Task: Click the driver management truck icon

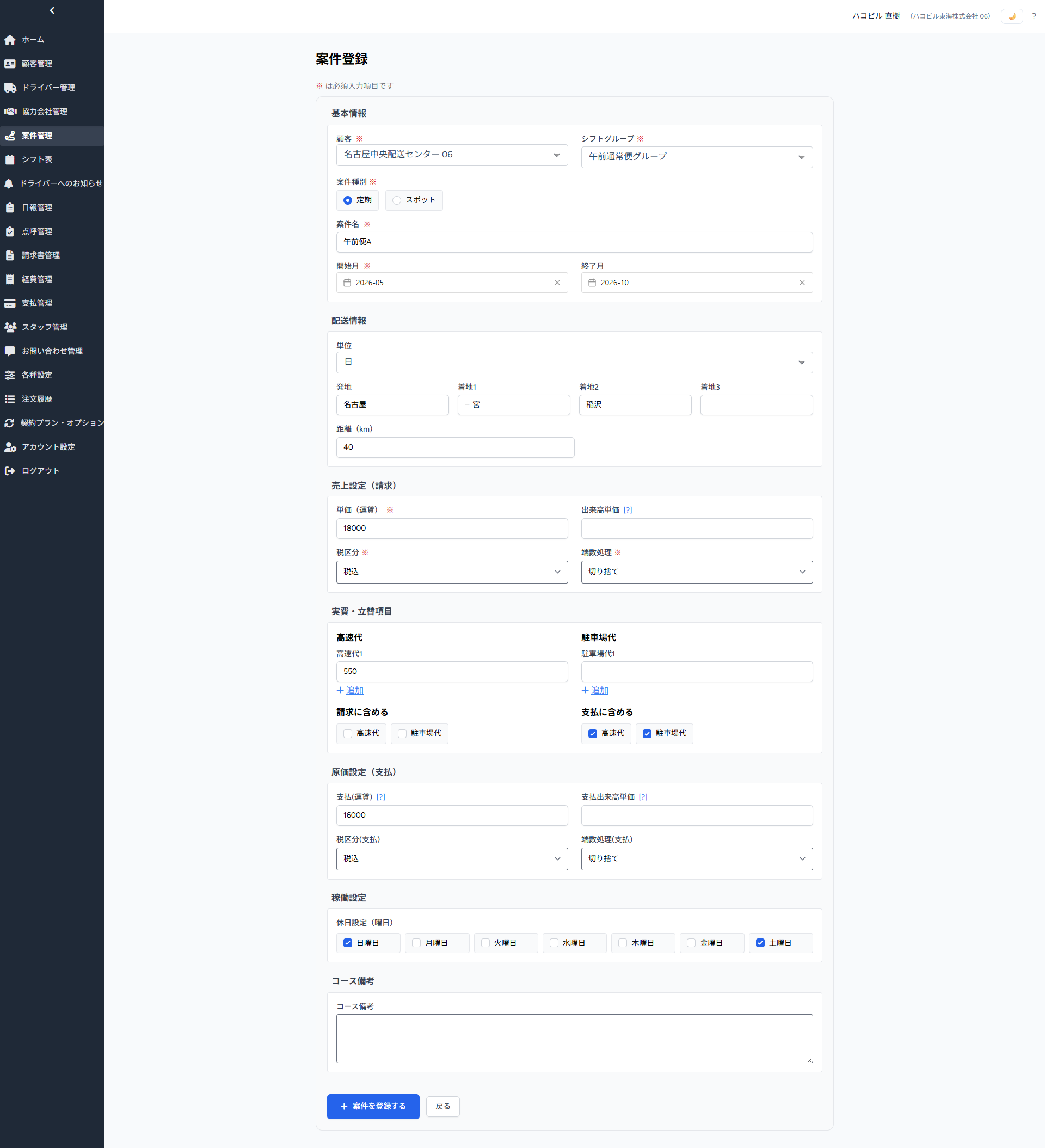Action: coord(10,88)
